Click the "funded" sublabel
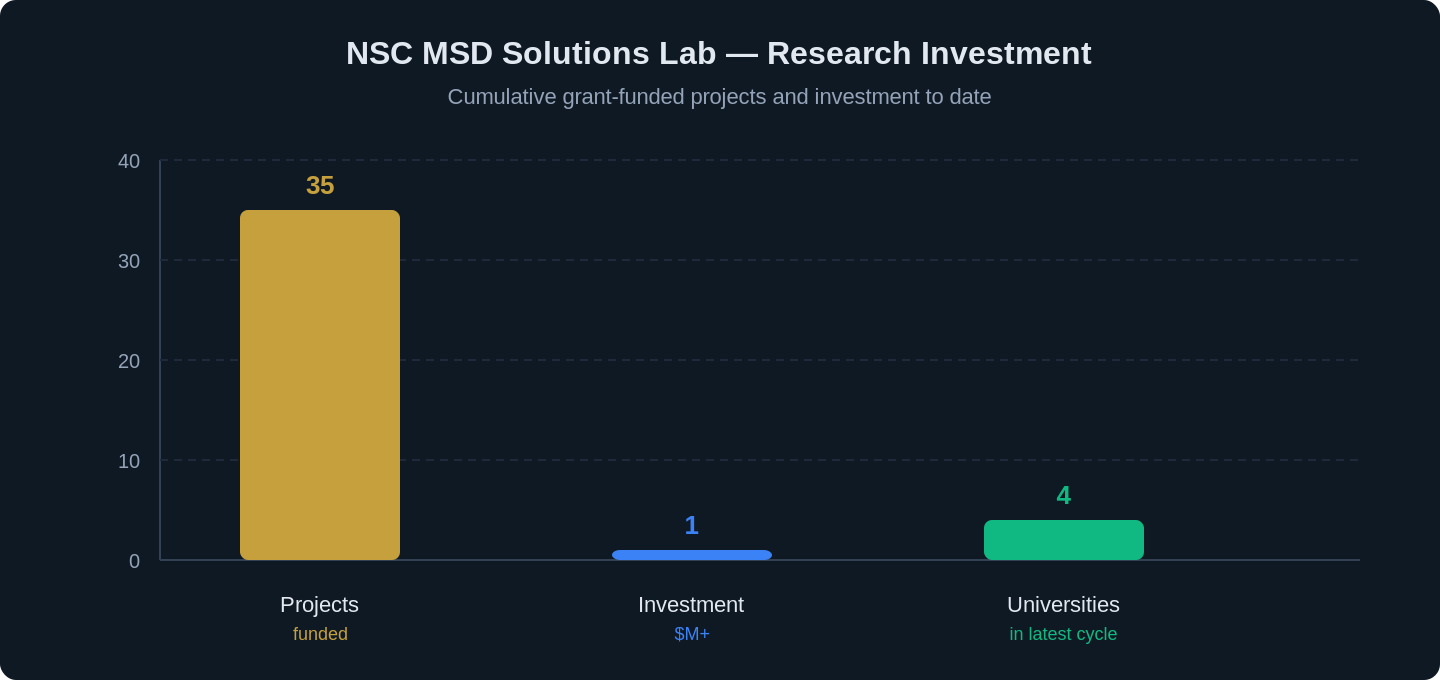 [320, 634]
